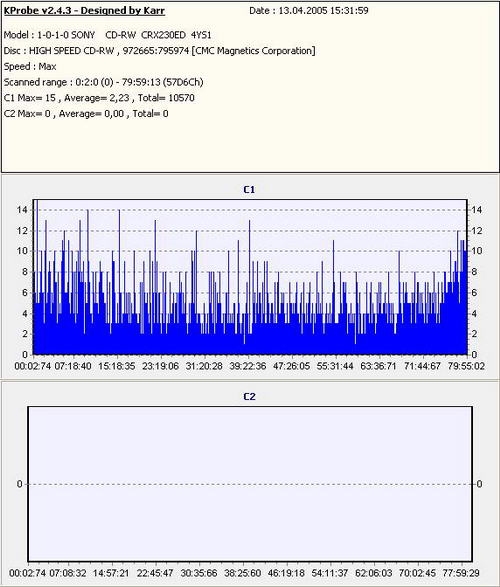Click C1 x-axis label 07:18:40

tap(73, 366)
